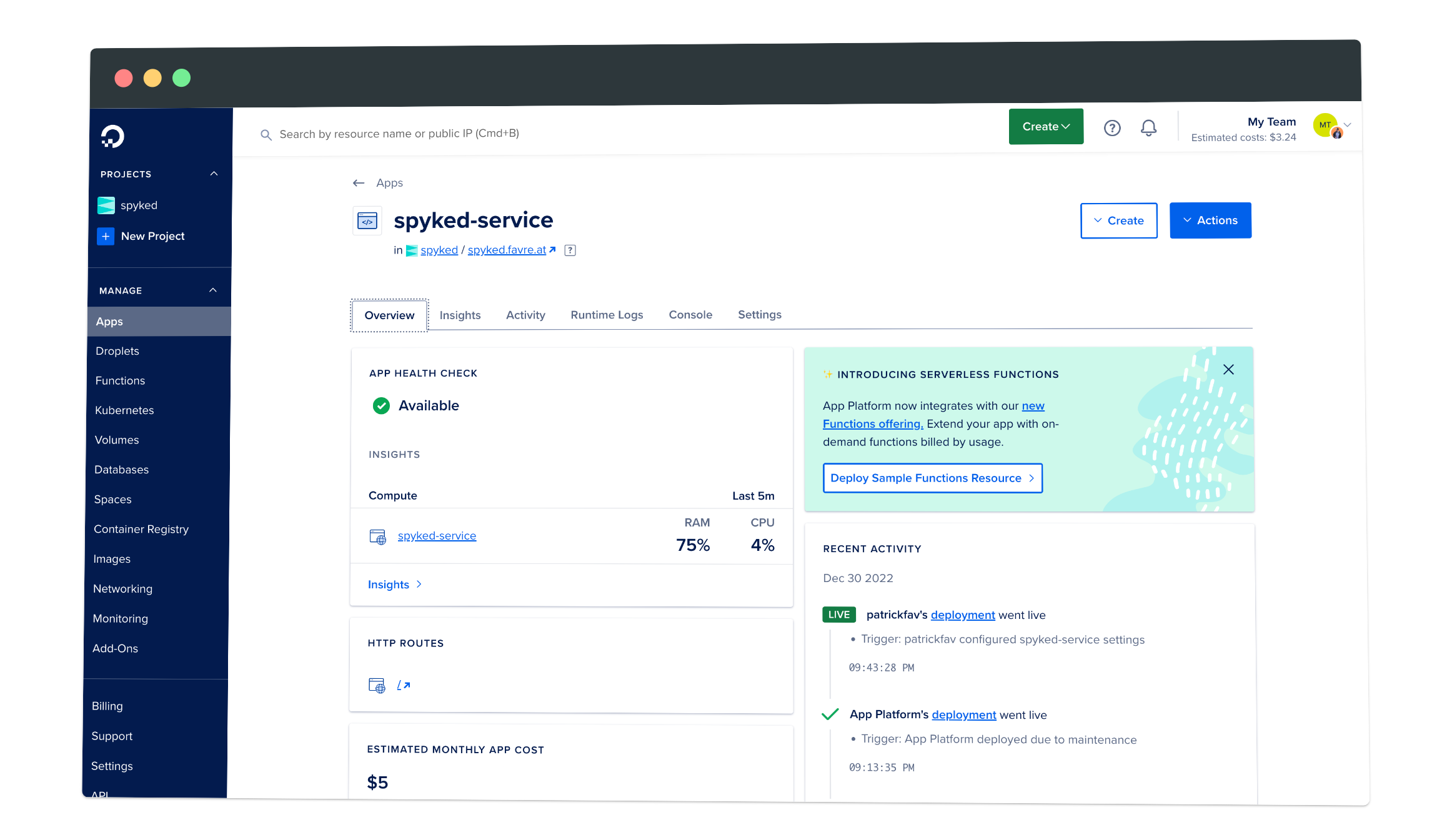
Task: Collapse the MANAGE sidebar section
Action: pyautogui.click(x=213, y=290)
